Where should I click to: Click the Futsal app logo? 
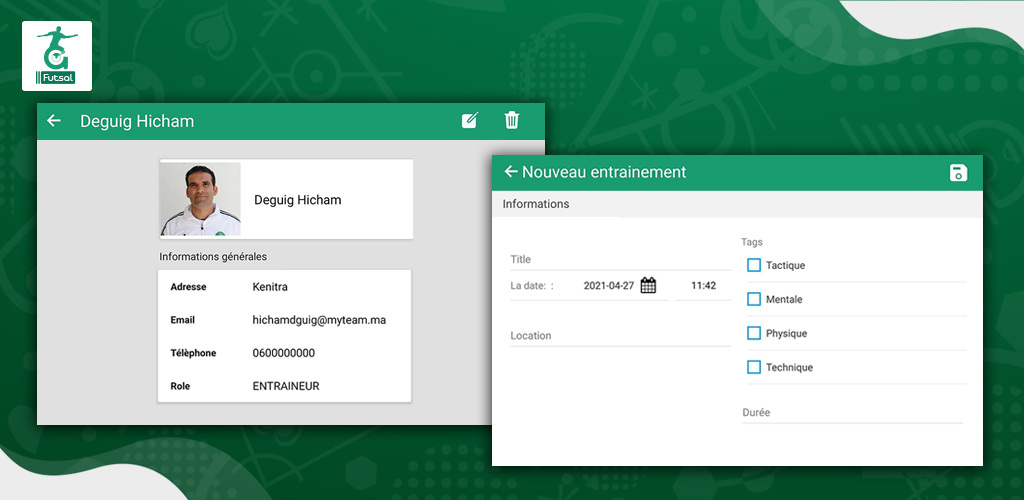(57, 55)
